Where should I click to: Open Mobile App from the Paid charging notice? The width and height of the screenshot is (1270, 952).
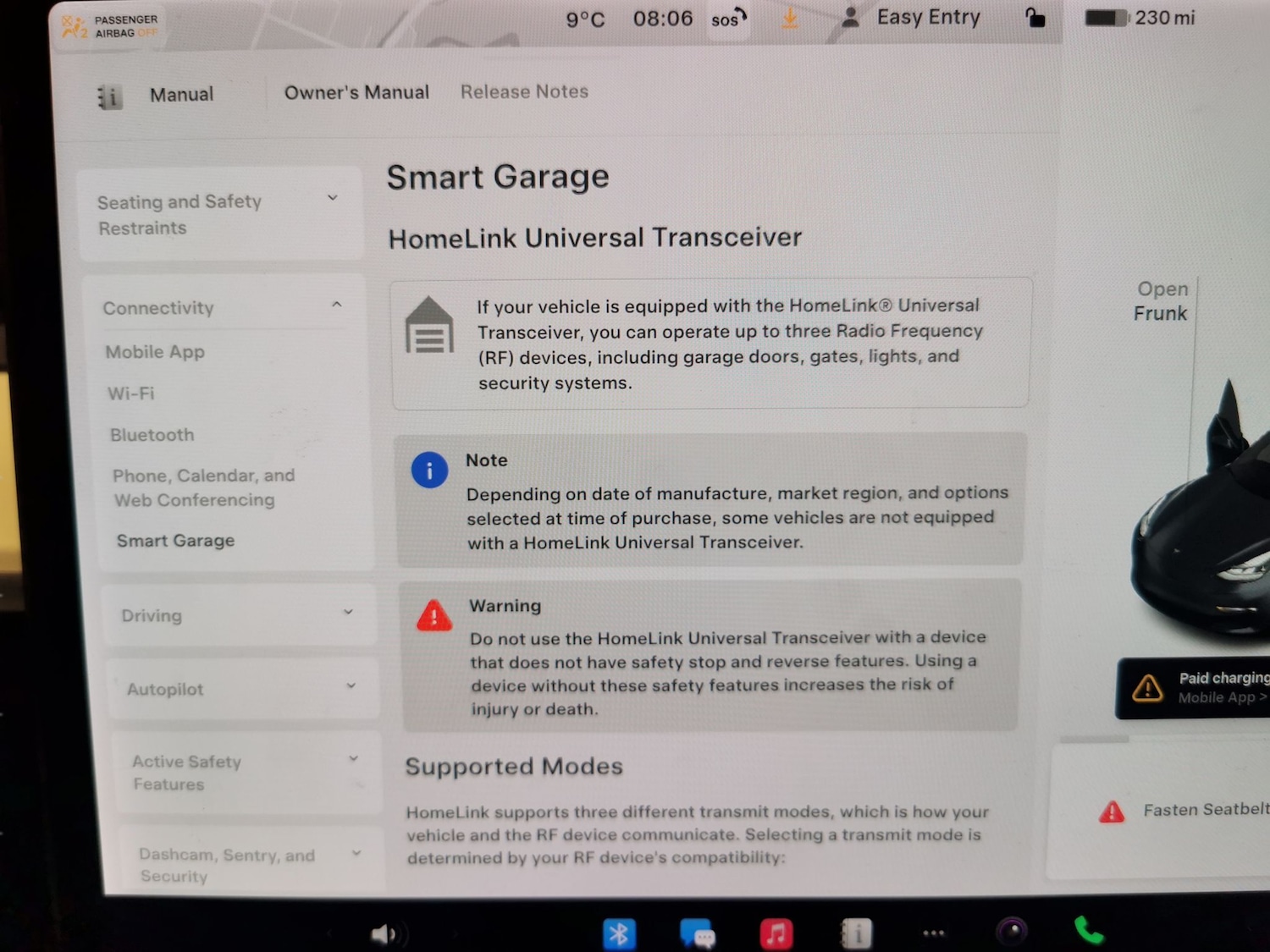(1221, 697)
